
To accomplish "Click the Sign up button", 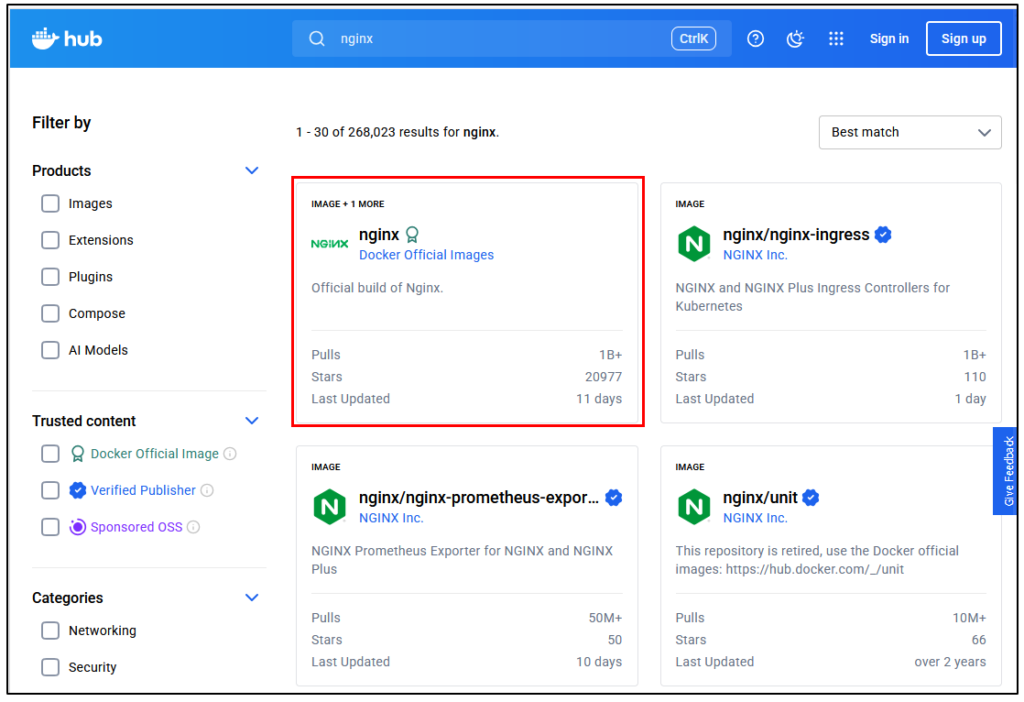I will pos(963,39).
